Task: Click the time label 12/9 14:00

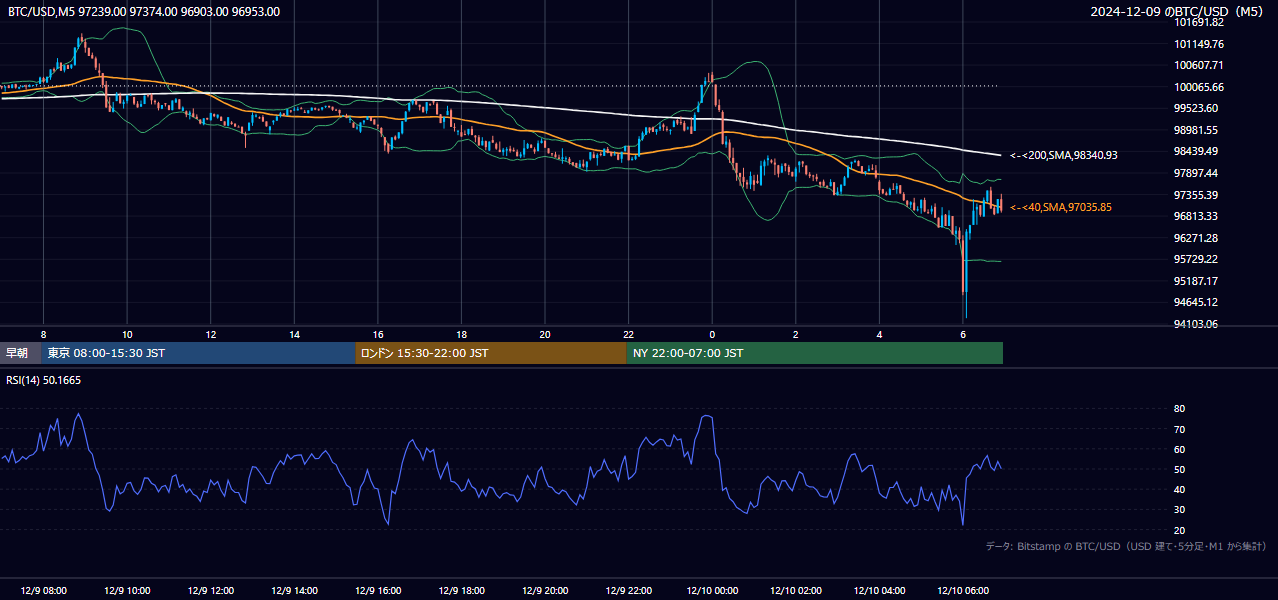Action: coord(294,591)
